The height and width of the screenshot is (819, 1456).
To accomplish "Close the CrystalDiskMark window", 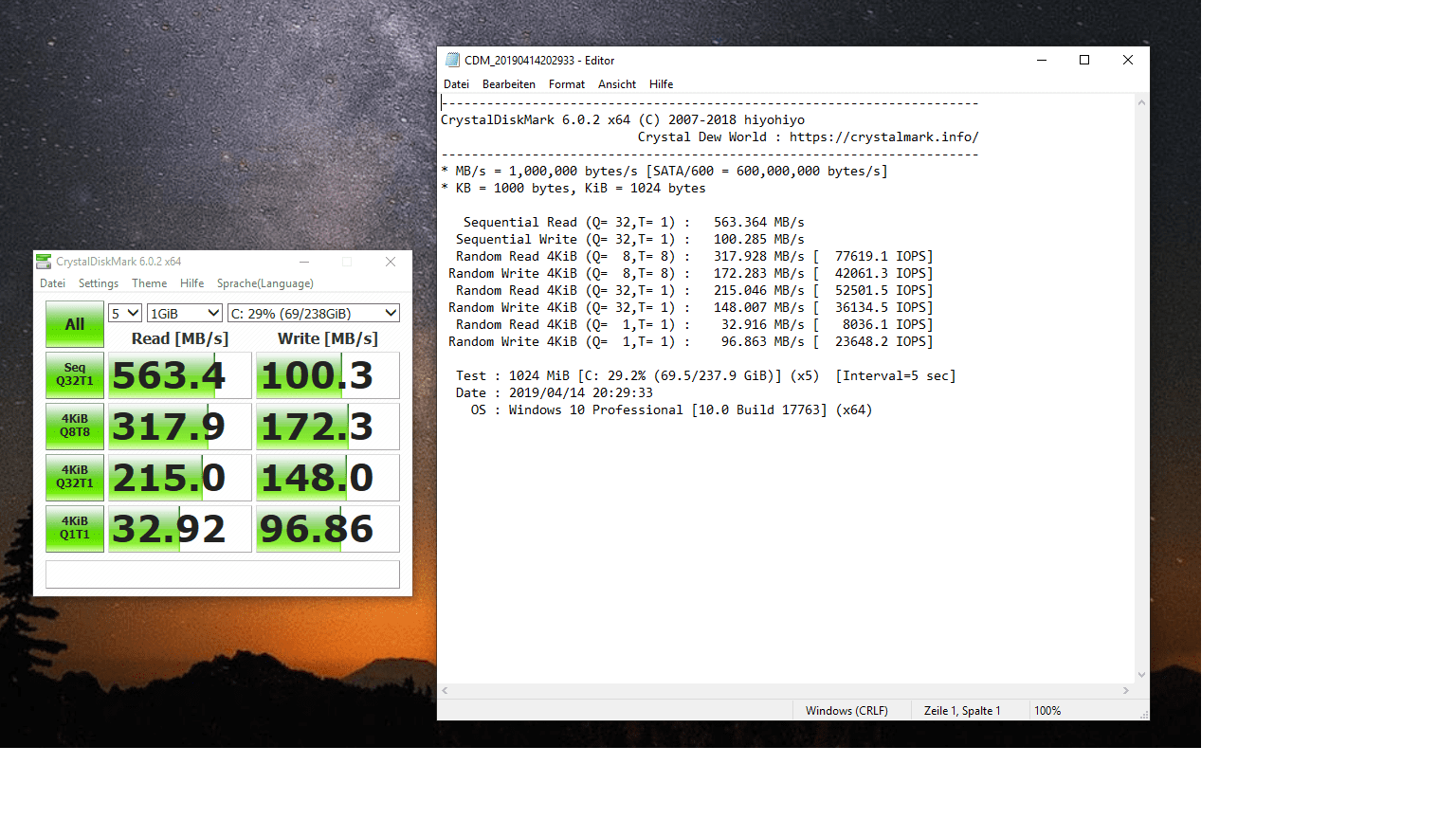I will 391,262.
